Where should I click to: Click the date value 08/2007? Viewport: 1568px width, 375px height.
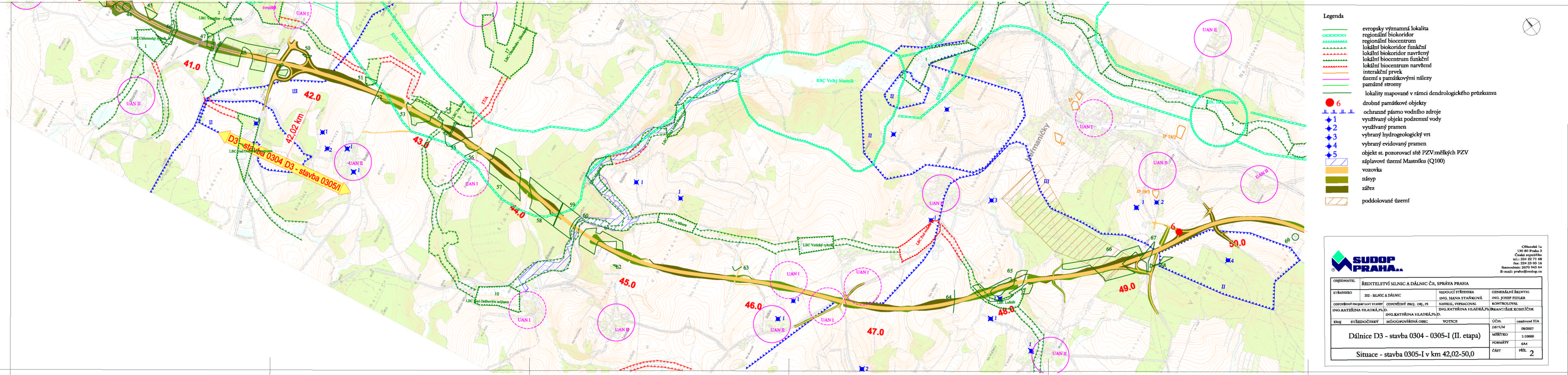pos(1527,329)
